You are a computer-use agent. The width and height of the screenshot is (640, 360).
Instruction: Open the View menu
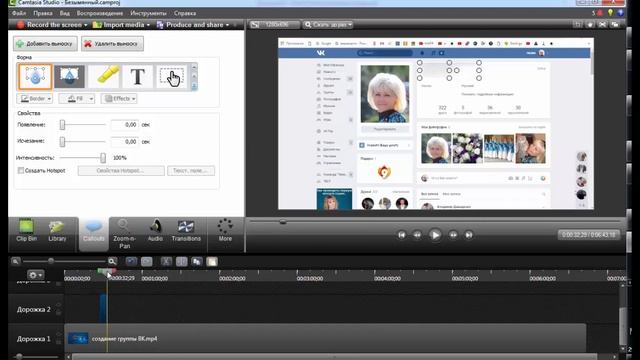pos(64,13)
